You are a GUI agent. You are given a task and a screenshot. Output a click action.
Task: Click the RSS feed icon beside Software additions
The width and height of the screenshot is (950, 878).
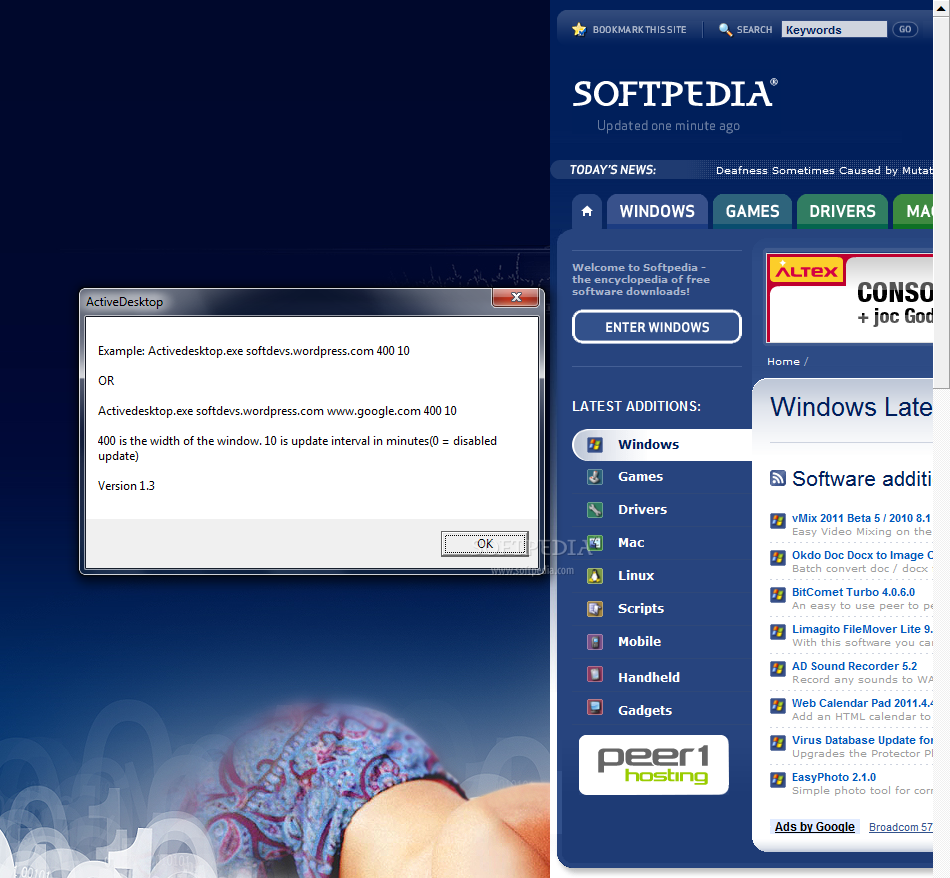pyautogui.click(x=777, y=478)
